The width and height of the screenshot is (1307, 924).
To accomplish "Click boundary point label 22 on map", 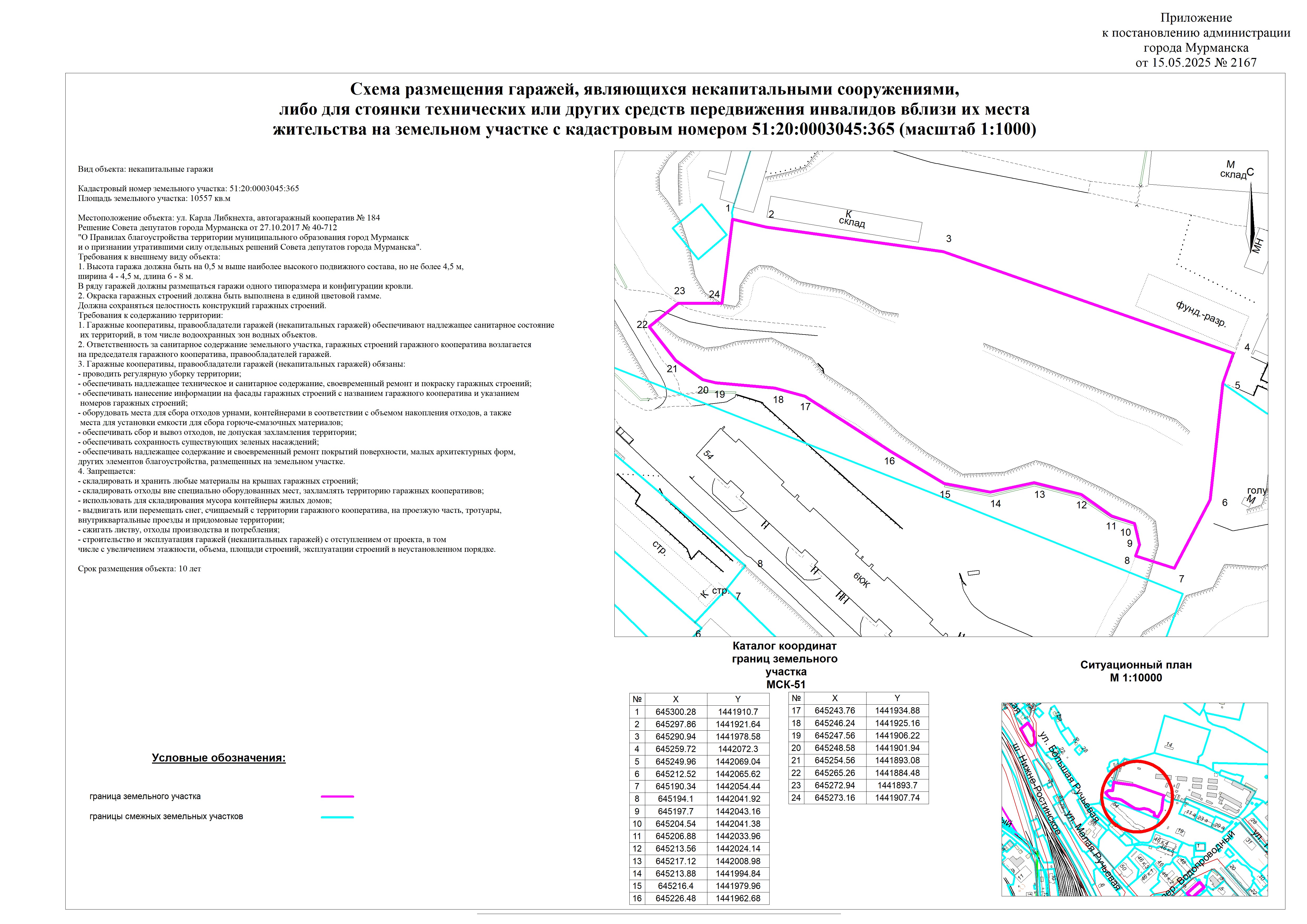I will 642,324.
